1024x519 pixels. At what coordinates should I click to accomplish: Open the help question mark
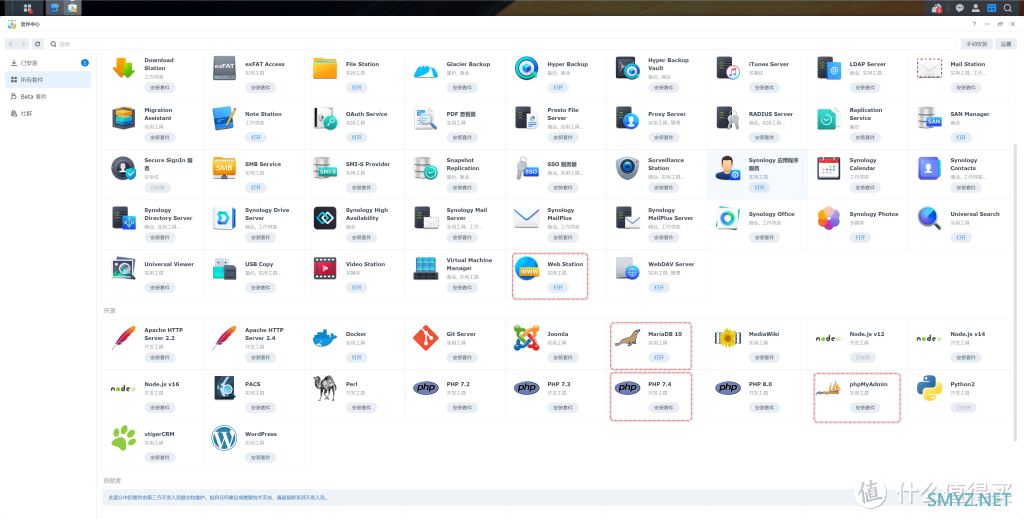(974, 24)
